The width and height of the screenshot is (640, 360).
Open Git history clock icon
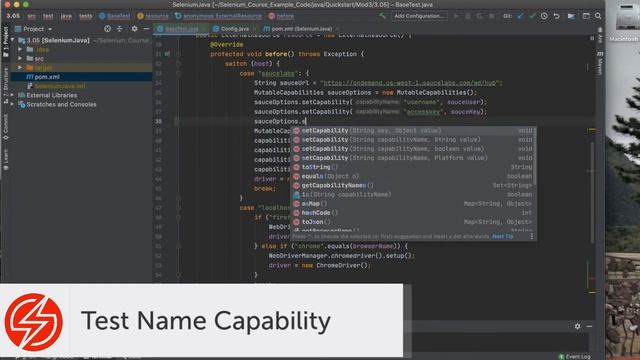pos(544,16)
